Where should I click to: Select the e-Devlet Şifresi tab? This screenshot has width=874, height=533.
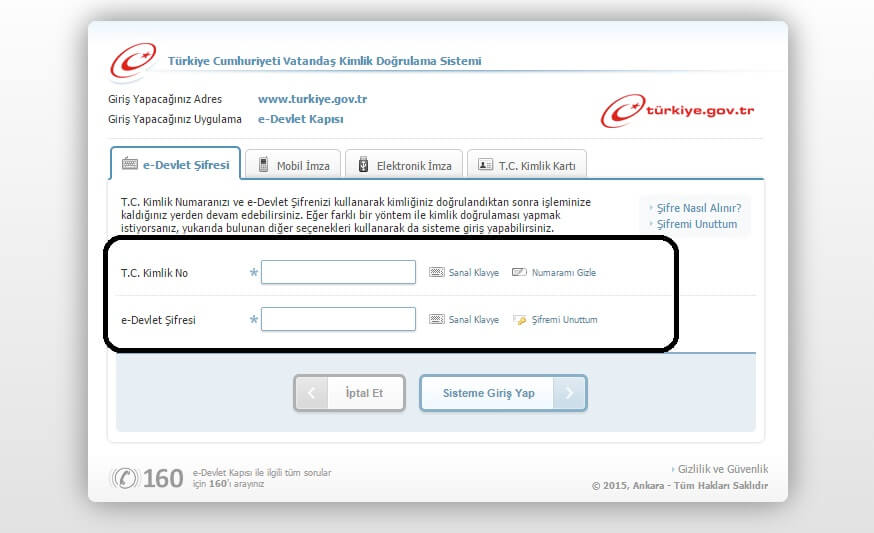tap(175, 164)
